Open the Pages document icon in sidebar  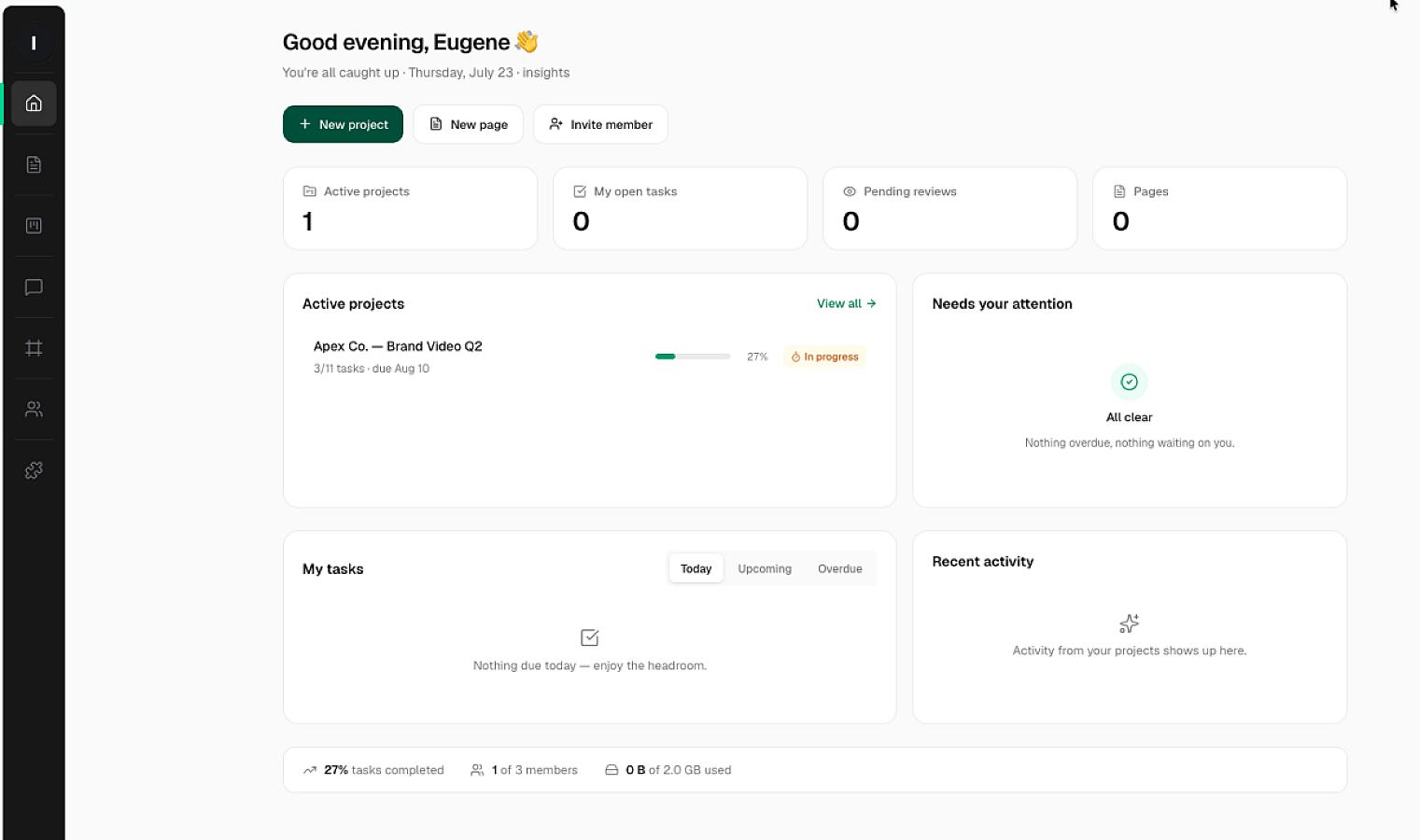click(34, 165)
